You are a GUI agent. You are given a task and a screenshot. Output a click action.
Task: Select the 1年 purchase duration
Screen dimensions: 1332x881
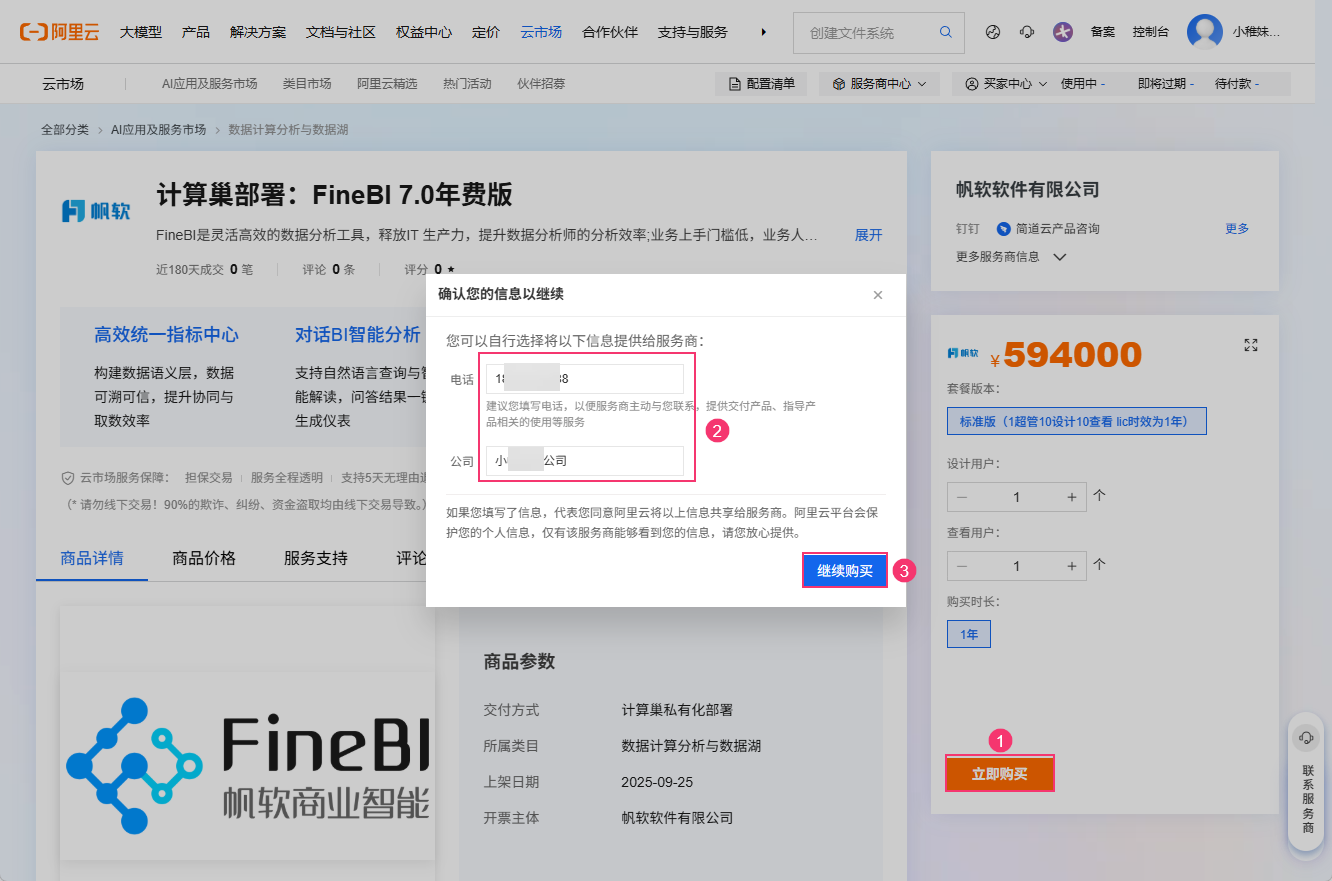[969, 634]
